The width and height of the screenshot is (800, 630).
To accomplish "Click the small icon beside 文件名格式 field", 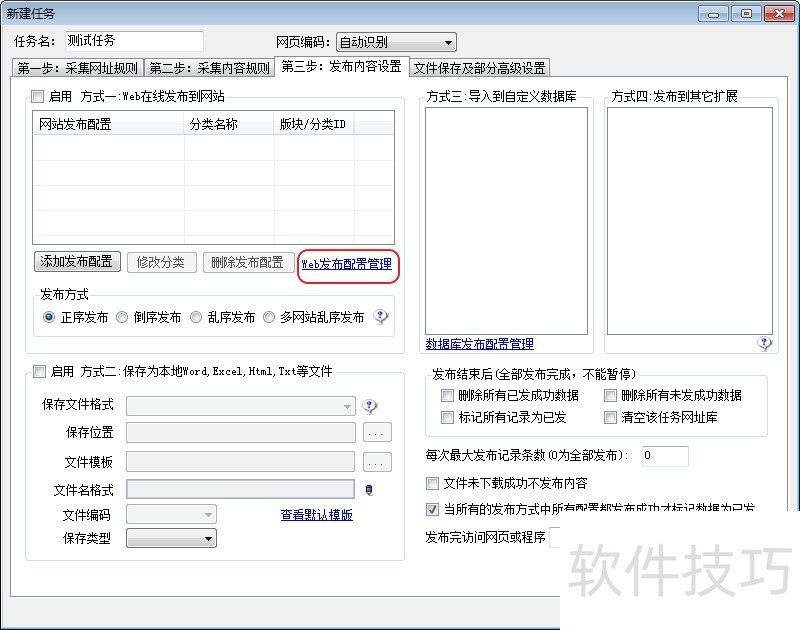I will click(x=369, y=489).
